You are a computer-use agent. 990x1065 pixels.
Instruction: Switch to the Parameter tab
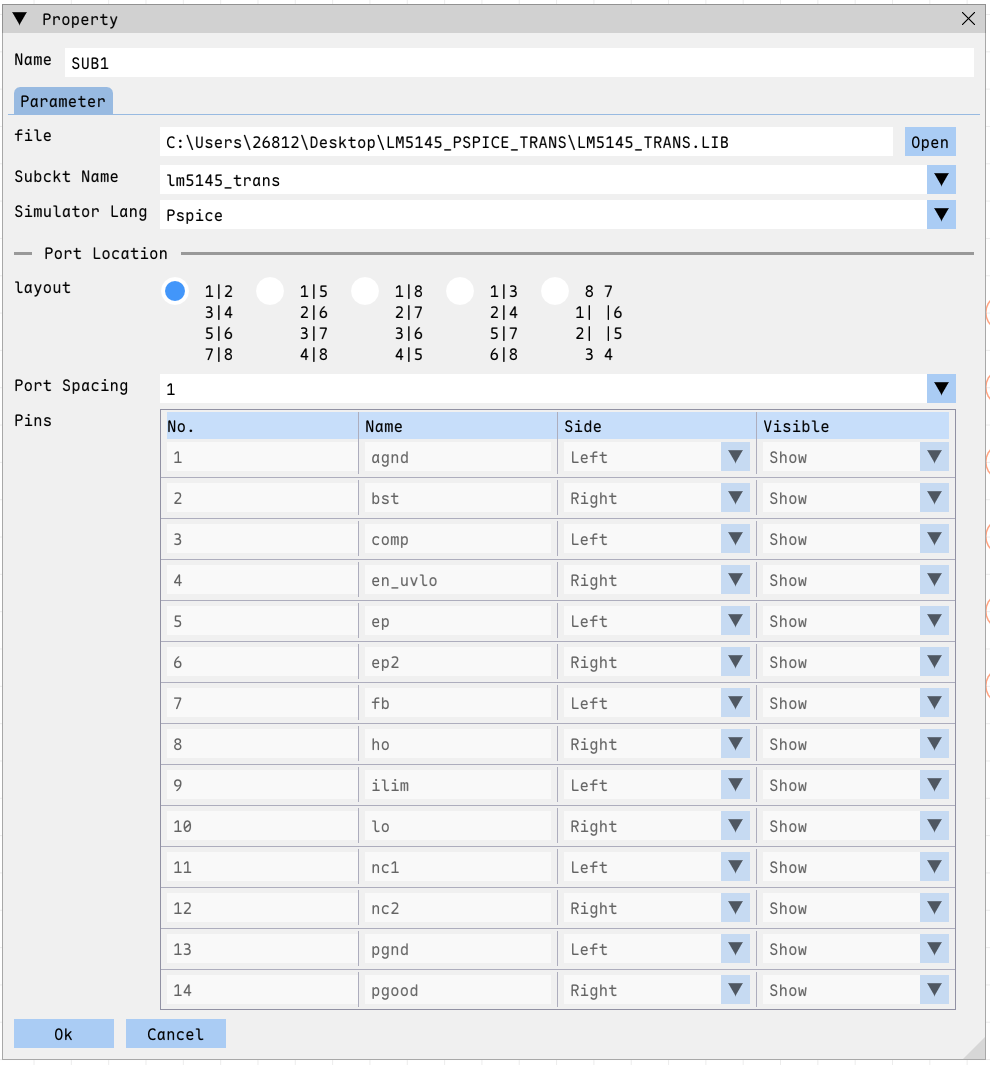pyautogui.click(x=63, y=101)
